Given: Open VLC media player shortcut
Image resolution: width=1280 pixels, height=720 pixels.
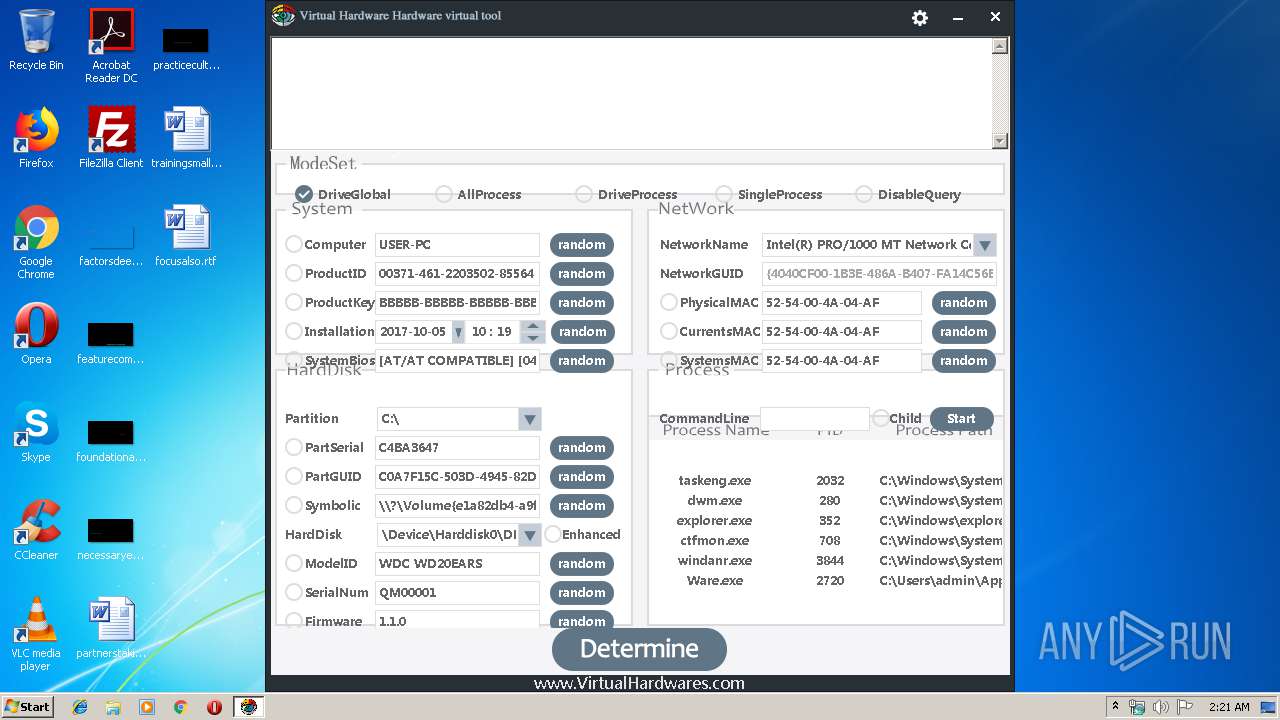Looking at the screenshot, I should (x=36, y=634).
